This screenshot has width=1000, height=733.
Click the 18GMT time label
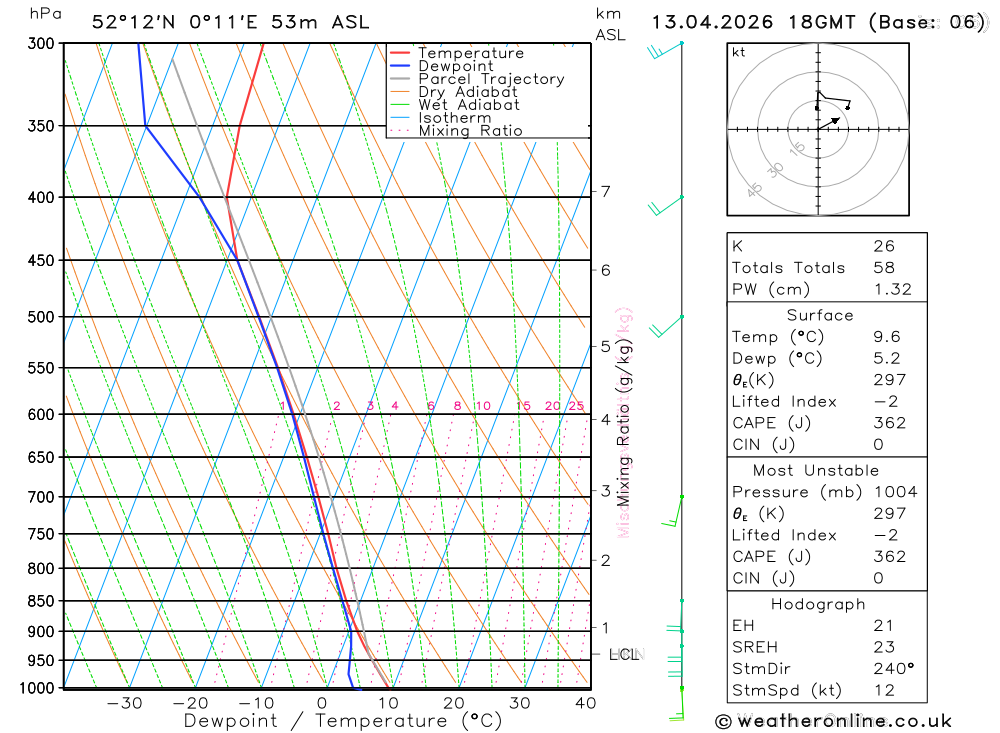822,22
